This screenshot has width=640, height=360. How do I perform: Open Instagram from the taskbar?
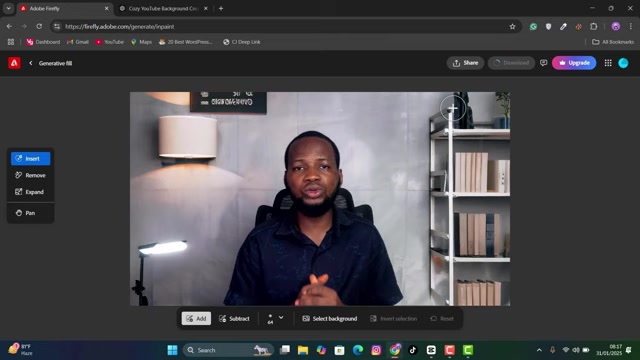(x=376, y=350)
